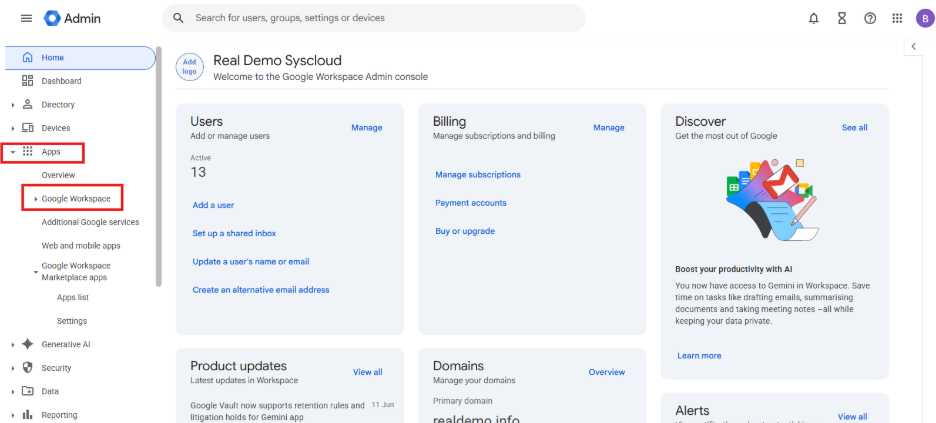Screen dimensions: 936x423
Task: Click Learn more in Discover card
Action: tap(699, 356)
